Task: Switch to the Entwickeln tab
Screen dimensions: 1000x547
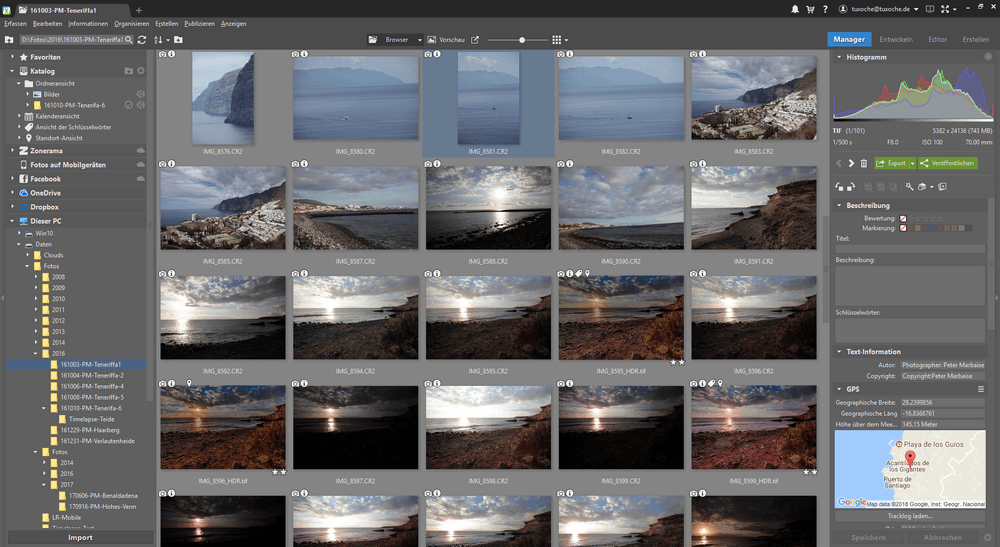Action: [x=896, y=40]
